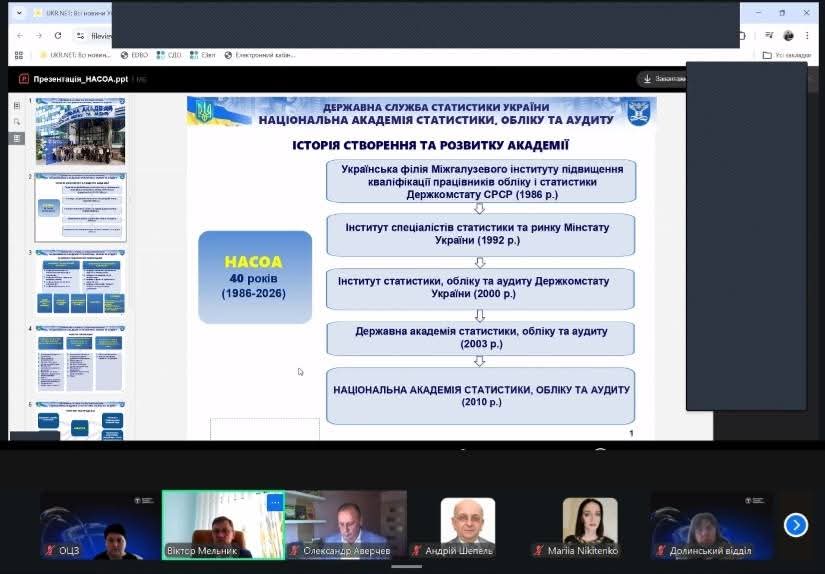
Task: Click the browser back arrow
Action: tap(20, 35)
